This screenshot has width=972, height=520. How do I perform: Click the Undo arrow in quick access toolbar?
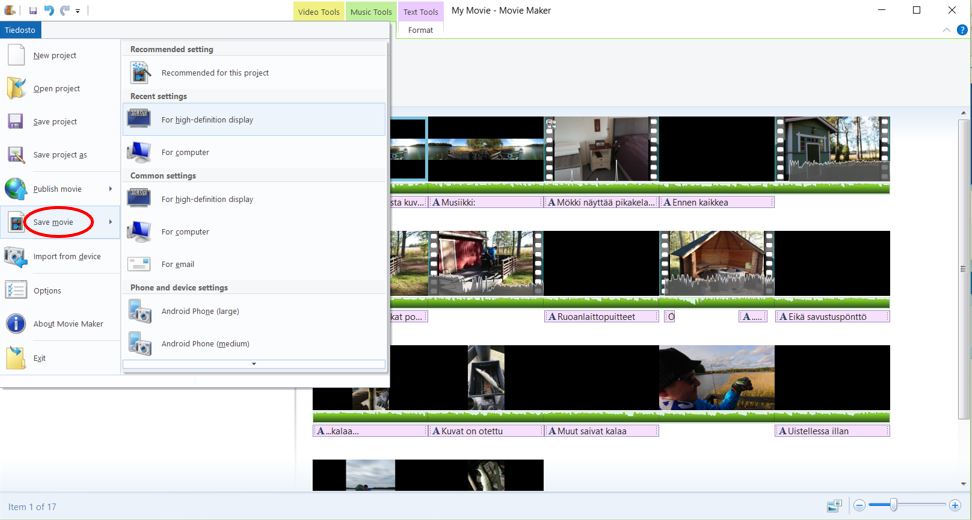(49, 11)
